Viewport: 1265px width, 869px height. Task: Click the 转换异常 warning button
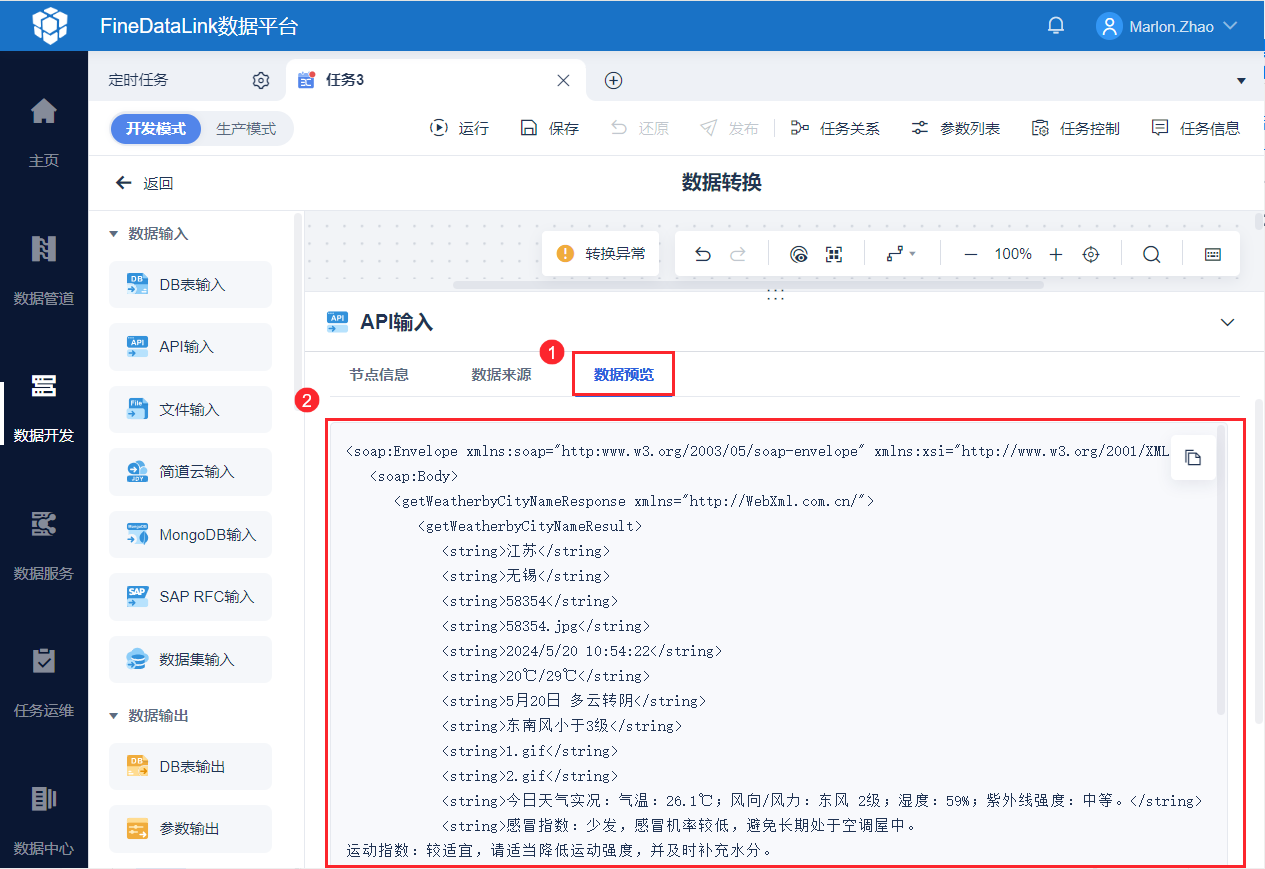tap(601, 254)
